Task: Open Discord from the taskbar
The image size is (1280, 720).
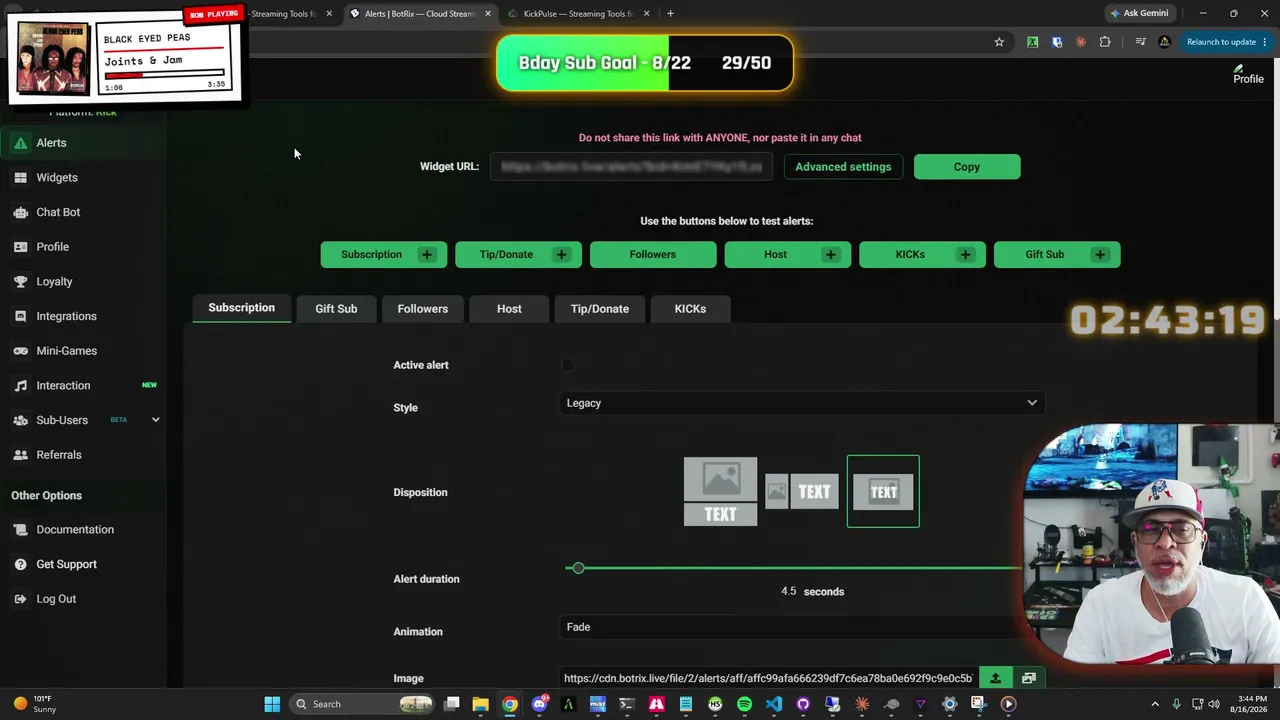Action: 539,704
